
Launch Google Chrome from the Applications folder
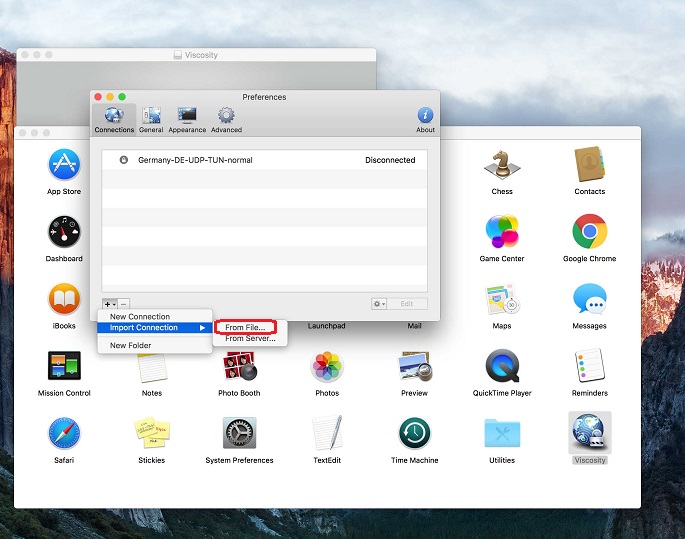tap(589, 232)
